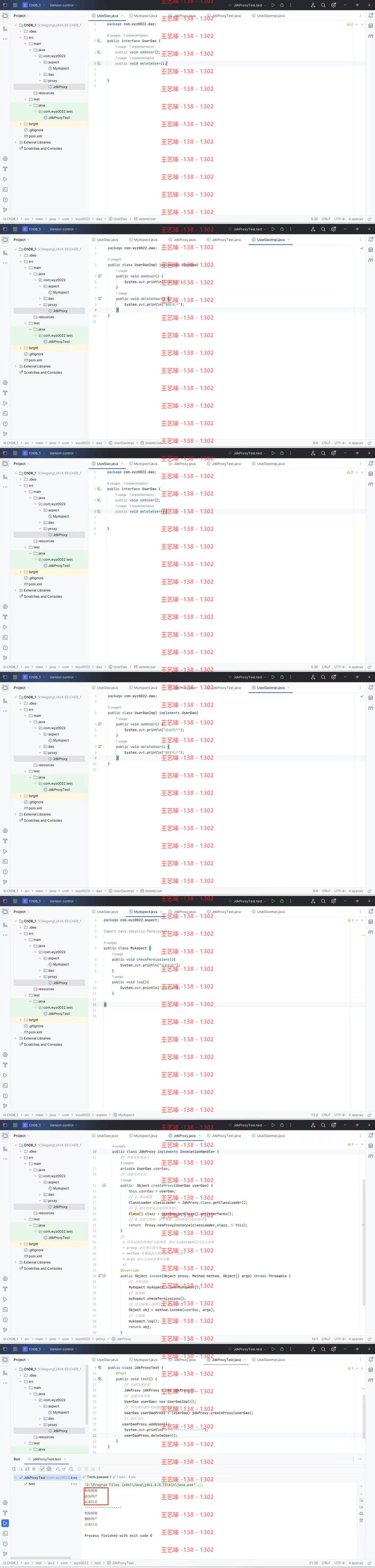Expand .idea folder in JdkProxyTest.java window tree
The width and height of the screenshot is (375, 1568).
point(21,1375)
